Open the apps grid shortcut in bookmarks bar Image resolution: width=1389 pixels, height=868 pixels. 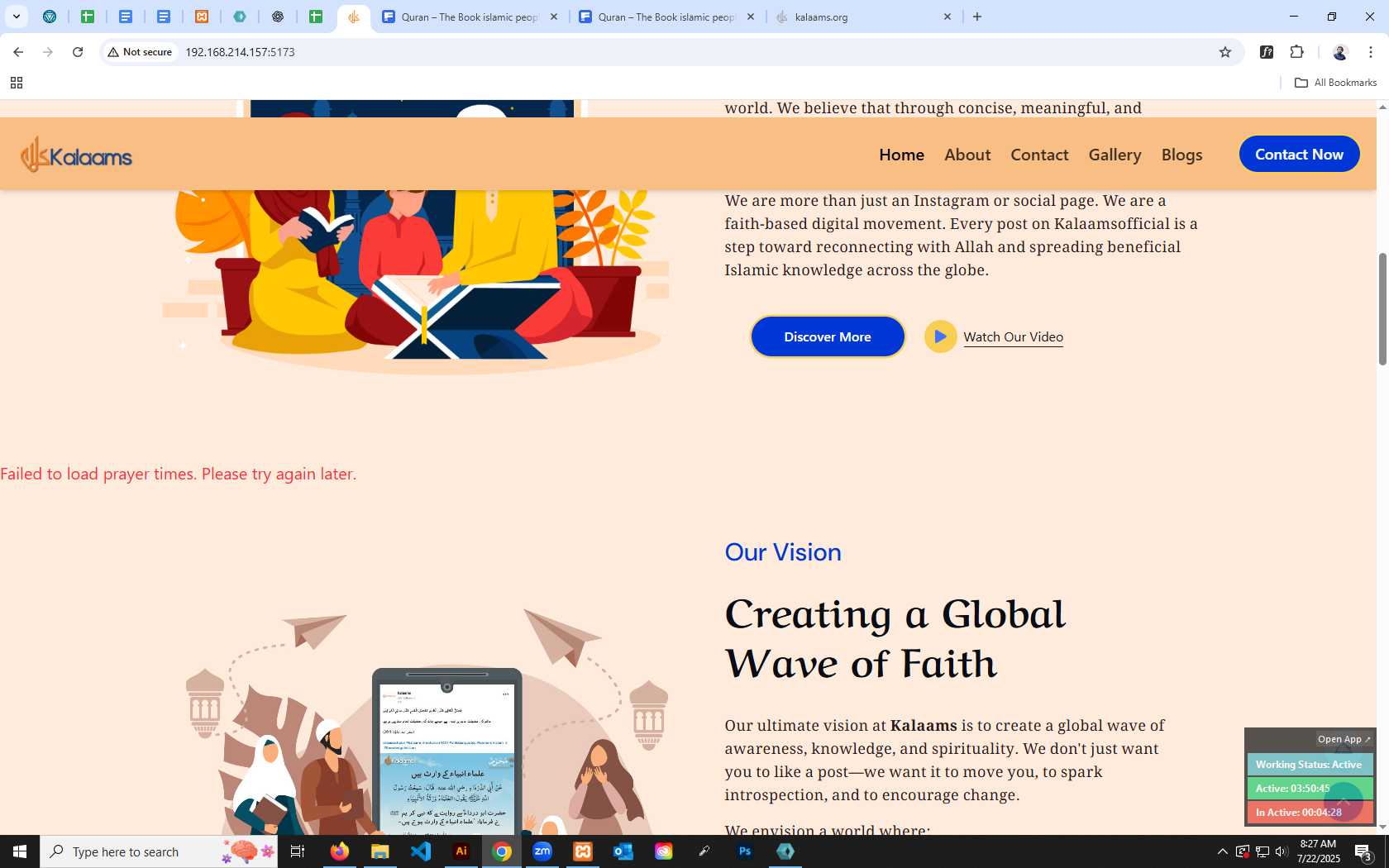[16, 83]
